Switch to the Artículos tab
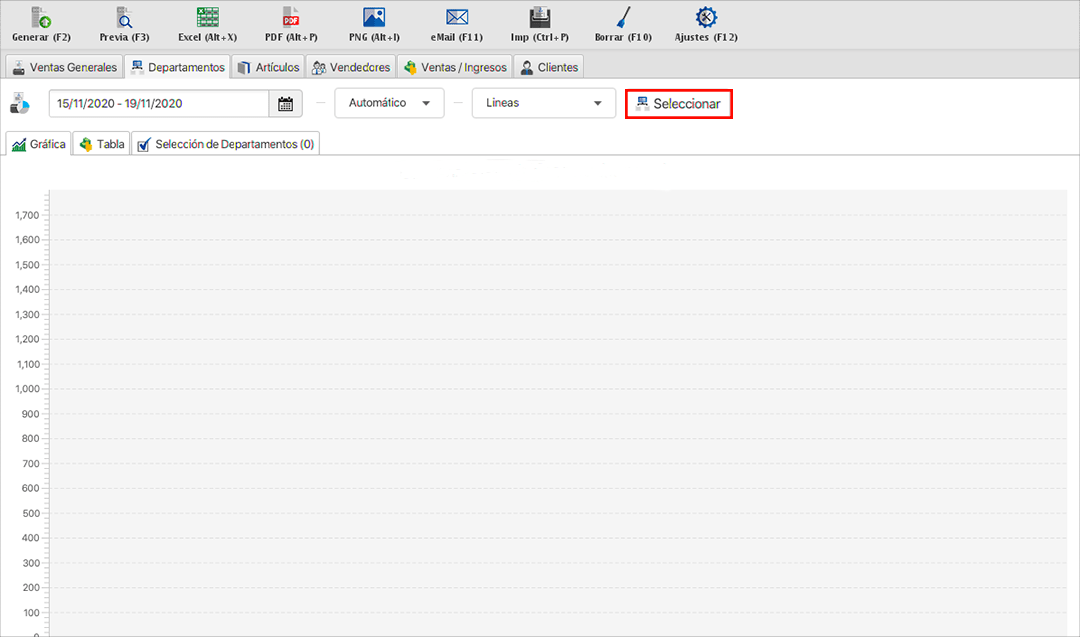This screenshot has width=1080, height=637. 268,67
